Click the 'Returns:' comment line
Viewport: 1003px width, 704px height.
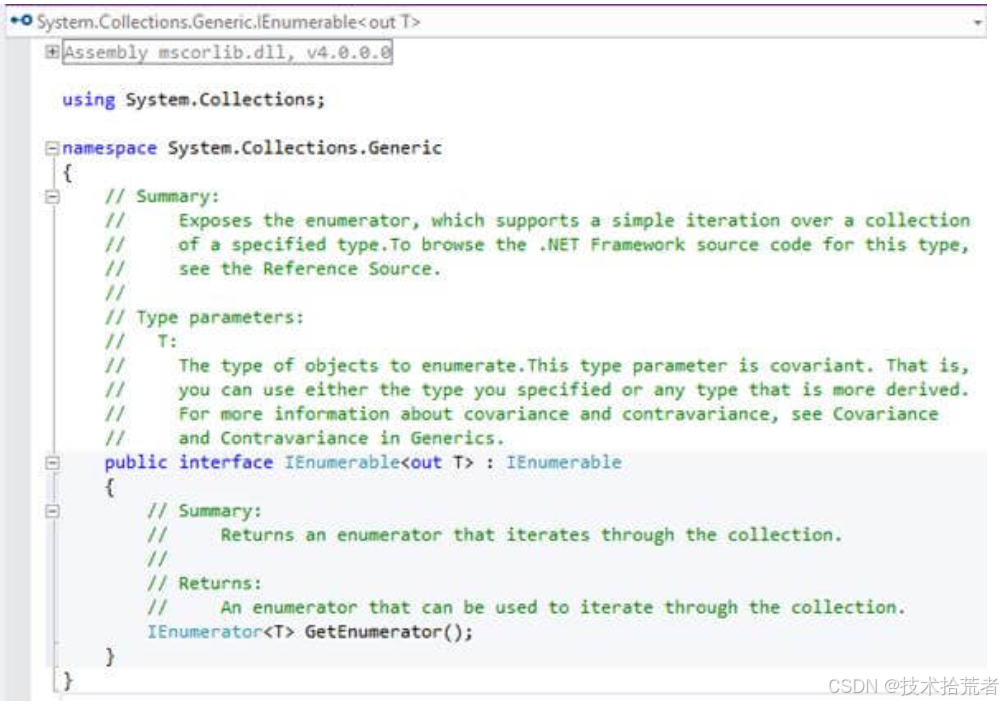tap(205, 583)
